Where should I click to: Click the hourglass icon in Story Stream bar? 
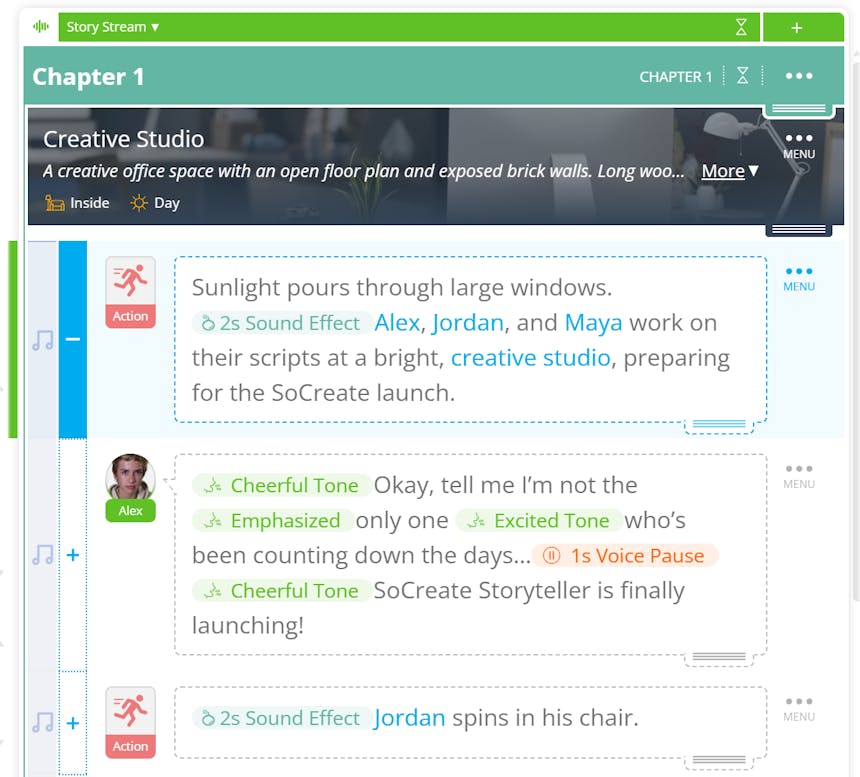pos(741,27)
